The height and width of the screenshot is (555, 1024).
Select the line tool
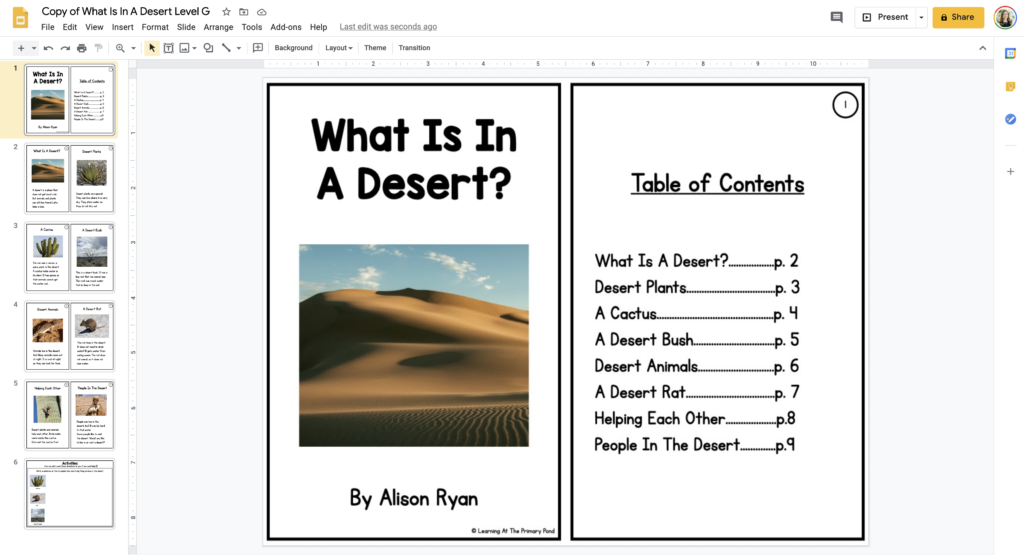coord(226,48)
